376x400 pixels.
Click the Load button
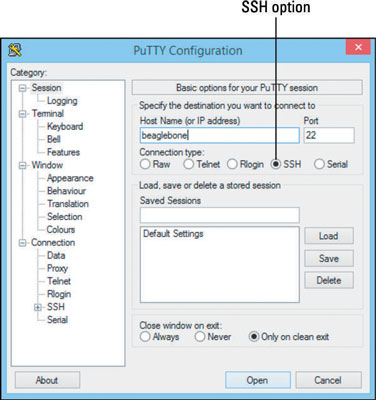point(329,236)
